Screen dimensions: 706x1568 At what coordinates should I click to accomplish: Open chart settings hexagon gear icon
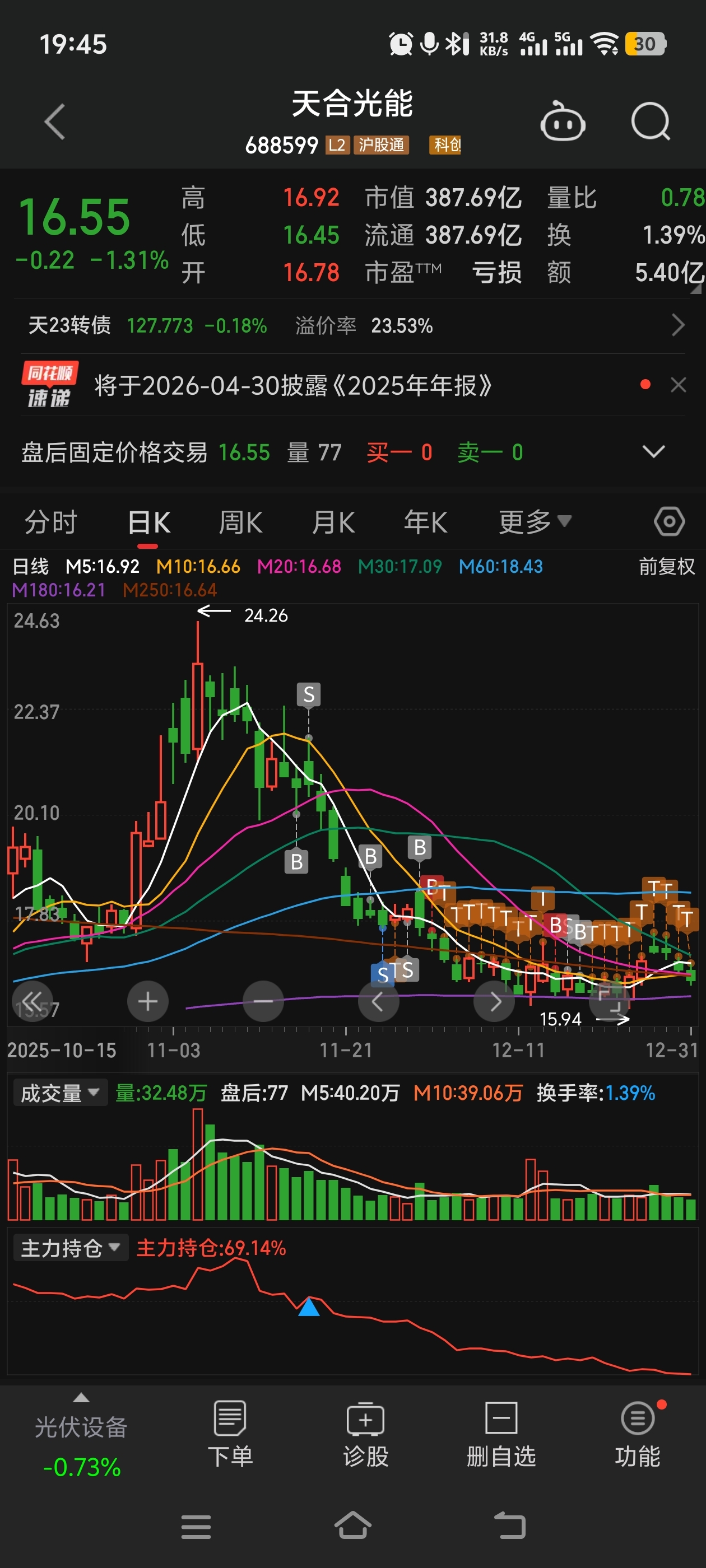click(669, 522)
